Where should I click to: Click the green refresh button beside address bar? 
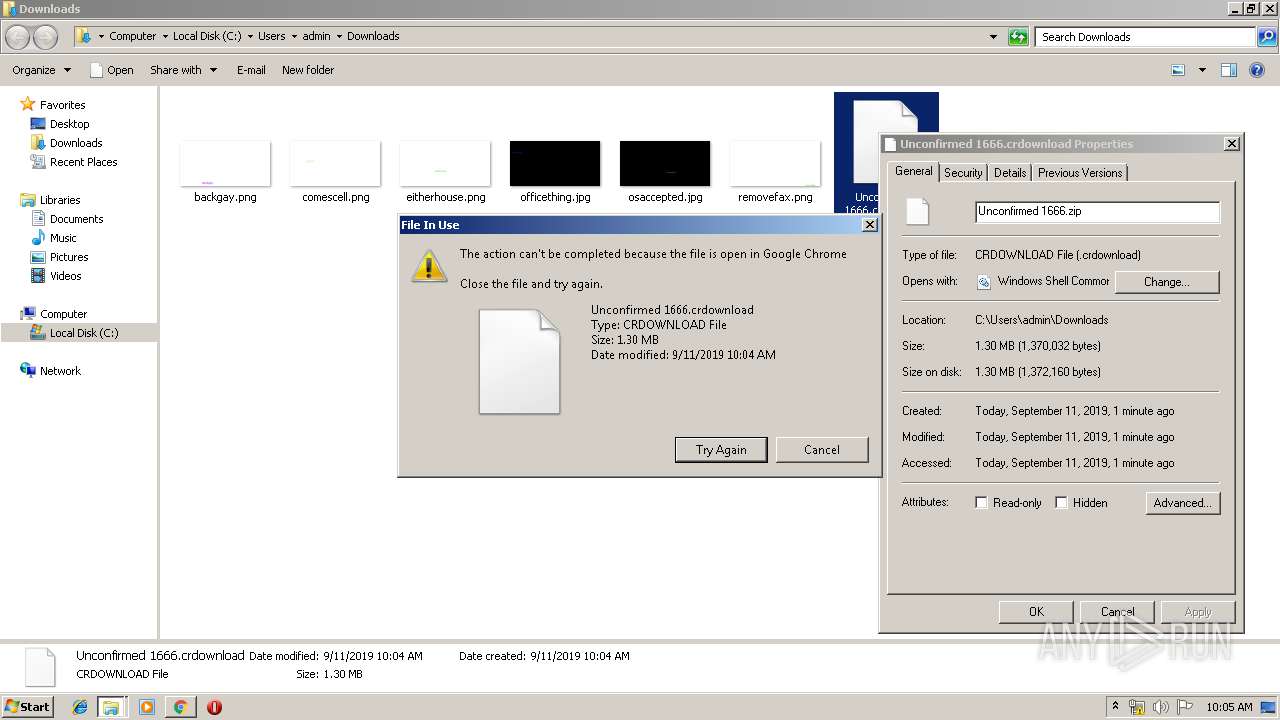pos(1018,37)
